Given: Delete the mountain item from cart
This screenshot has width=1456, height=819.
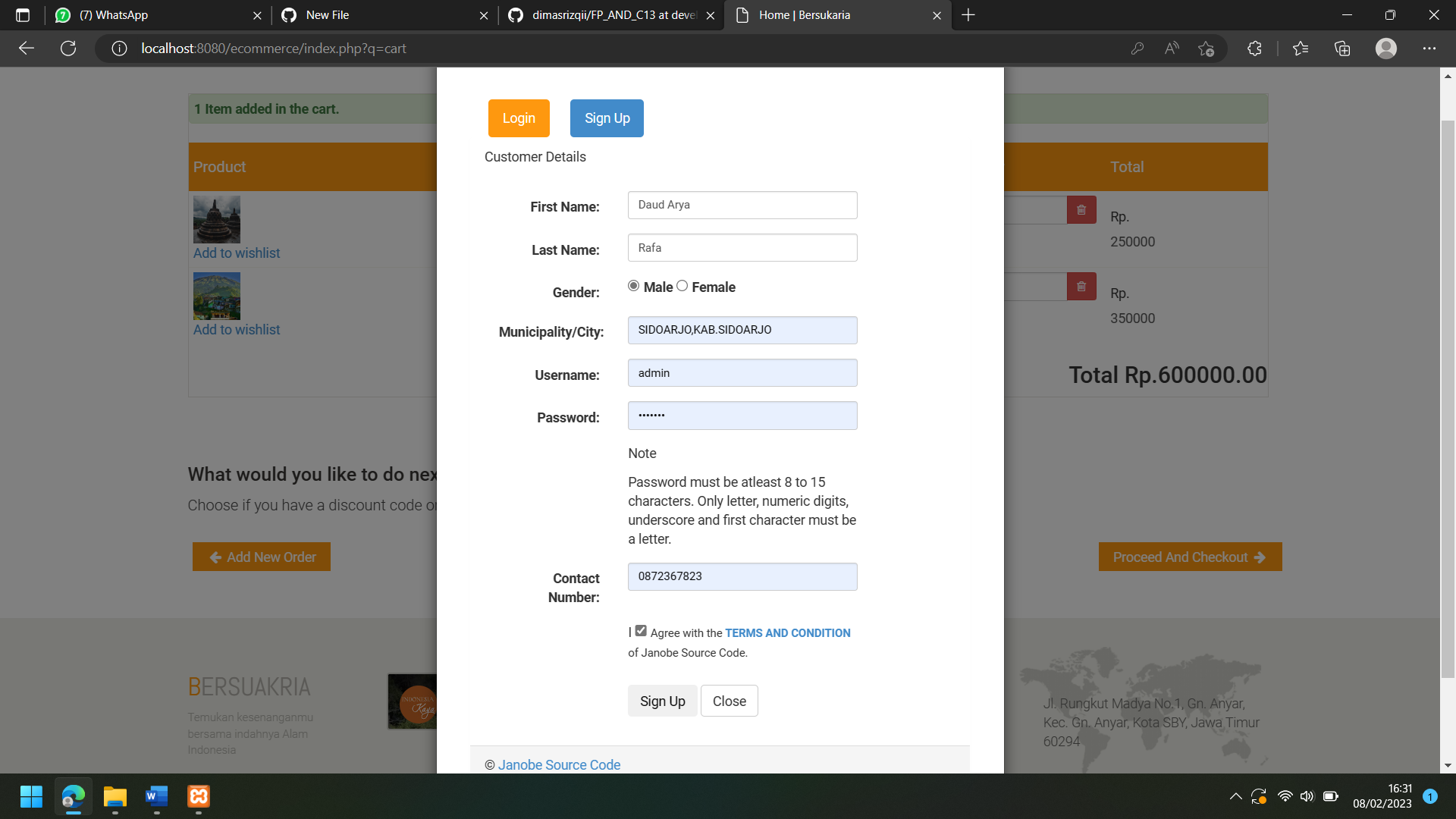Looking at the screenshot, I should 1081,287.
